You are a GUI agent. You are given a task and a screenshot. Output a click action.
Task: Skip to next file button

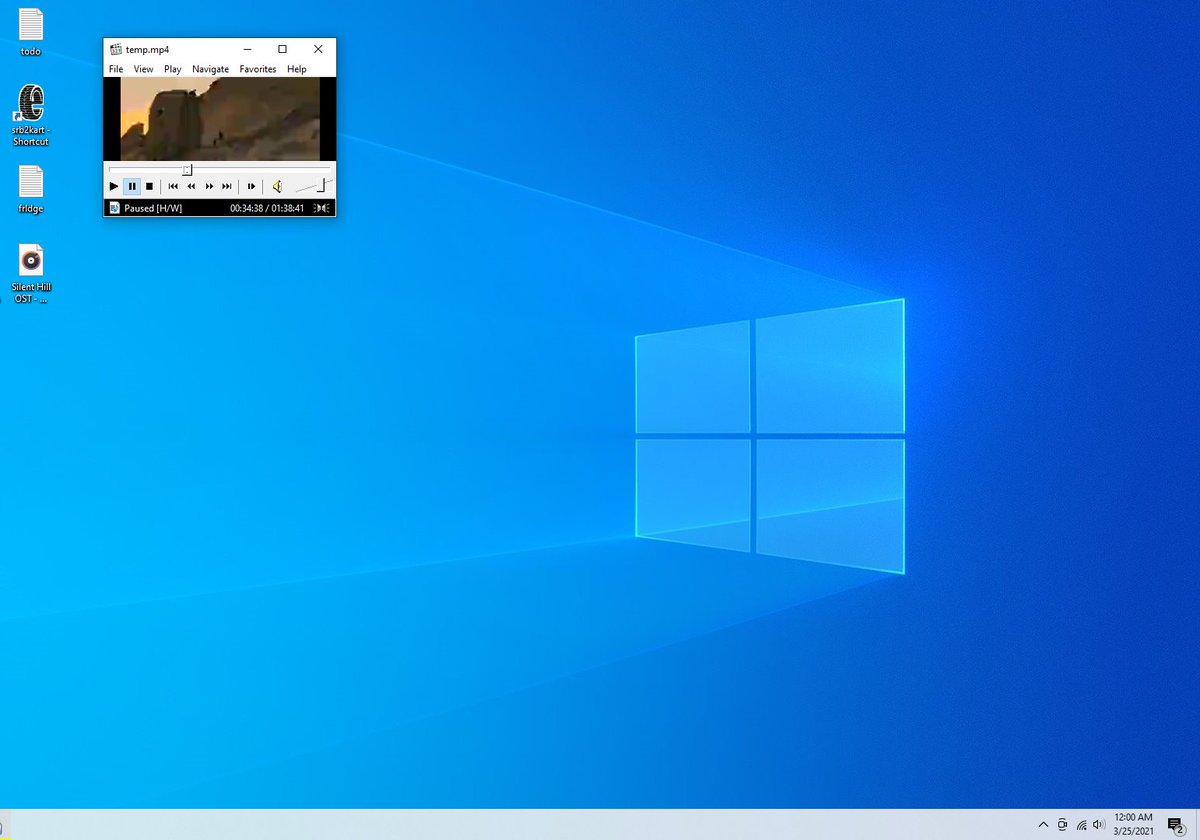pos(227,186)
